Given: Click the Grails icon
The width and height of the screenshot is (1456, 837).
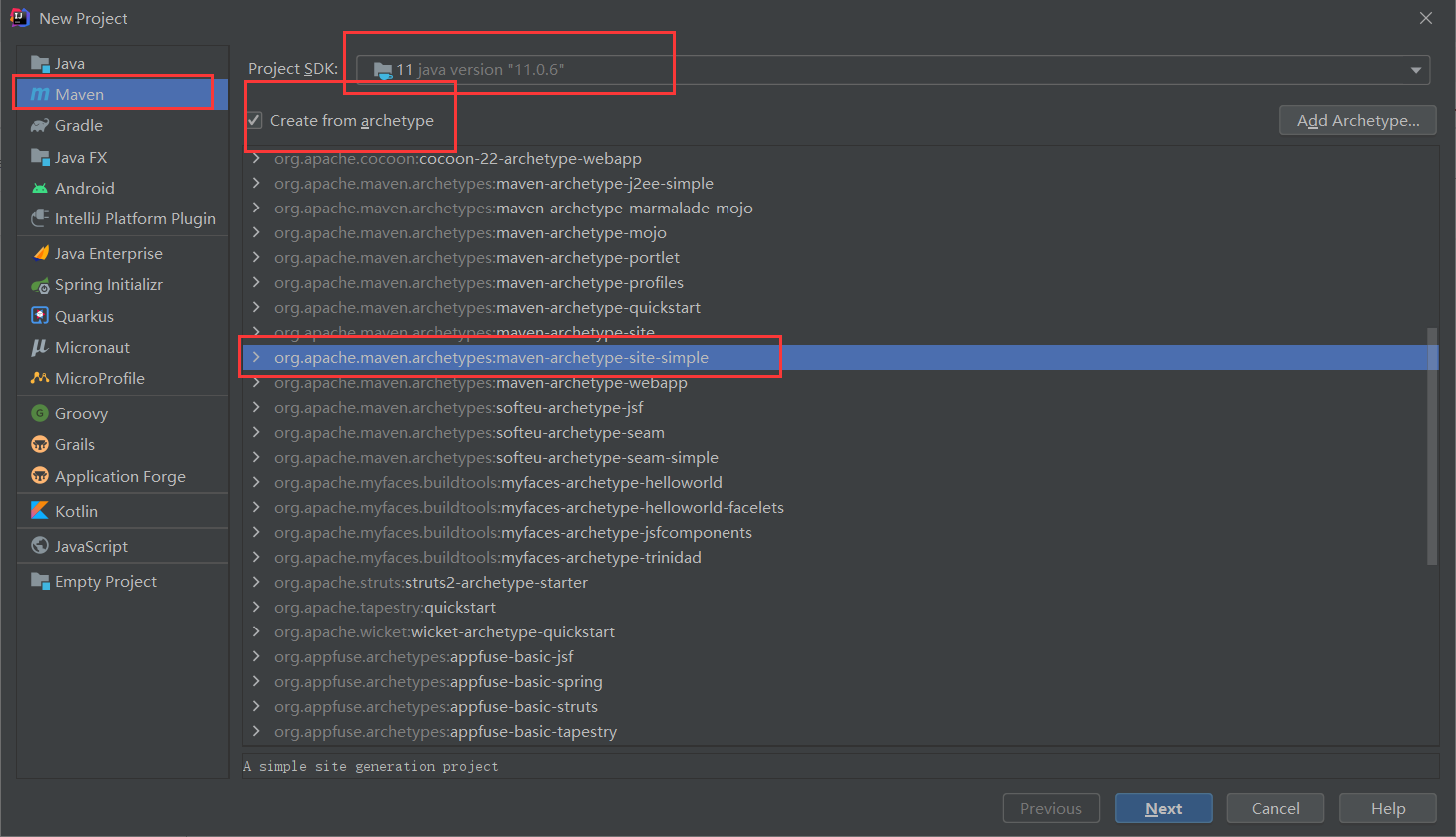Looking at the screenshot, I should [40, 444].
